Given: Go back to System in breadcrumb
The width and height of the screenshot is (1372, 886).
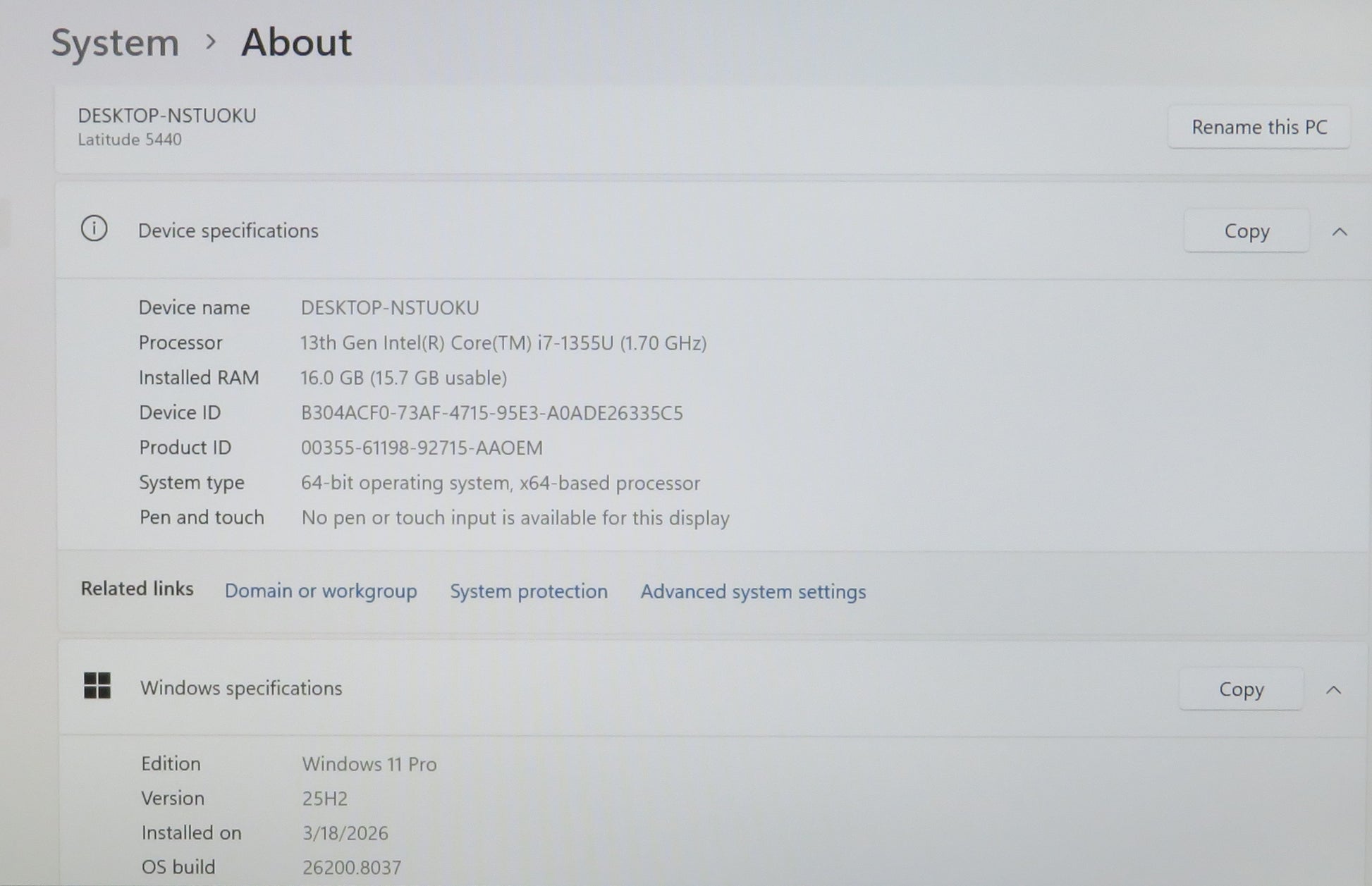Looking at the screenshot, I should [x=115, y=43].
